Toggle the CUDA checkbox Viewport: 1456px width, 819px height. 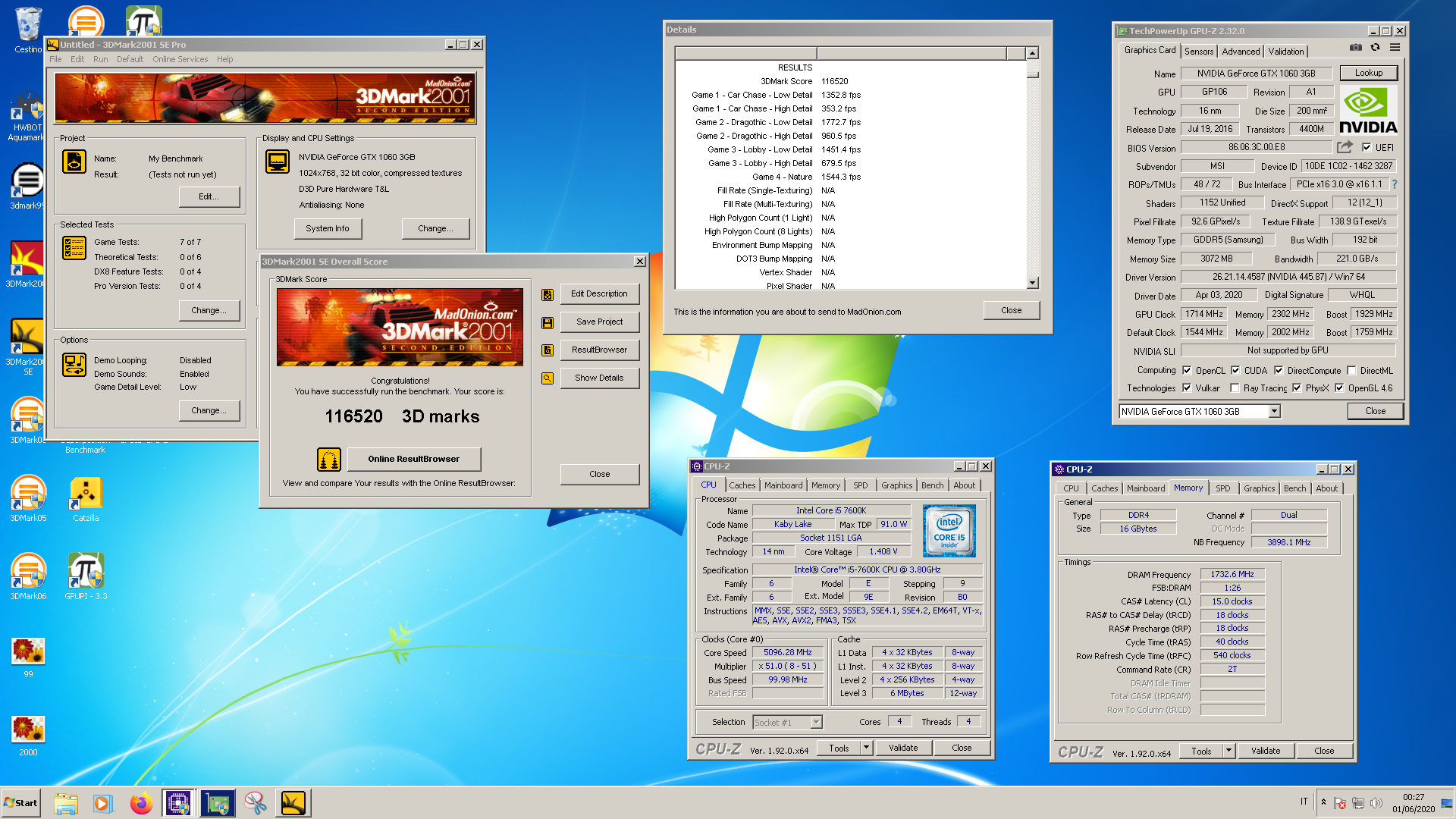point(1235,371)
